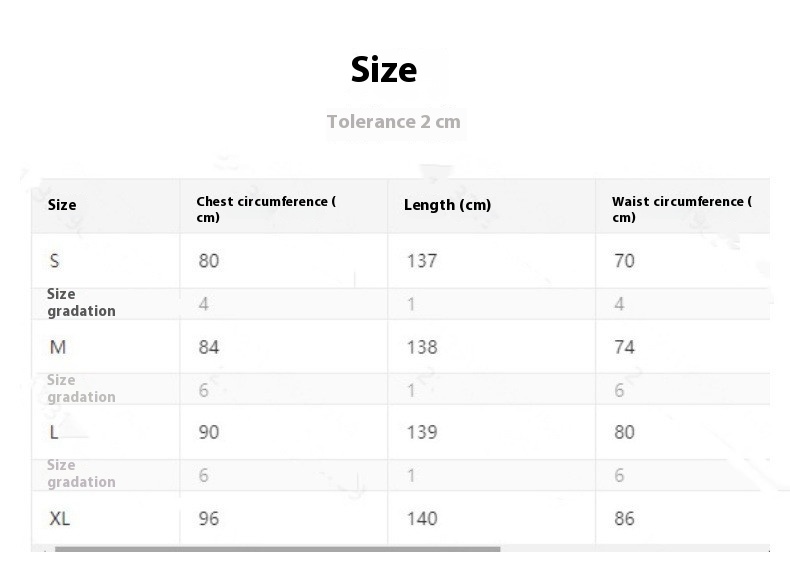Click the Length (cm) column header
The width and height of the screenshot is (790, 572).
[x=447, y=205]
